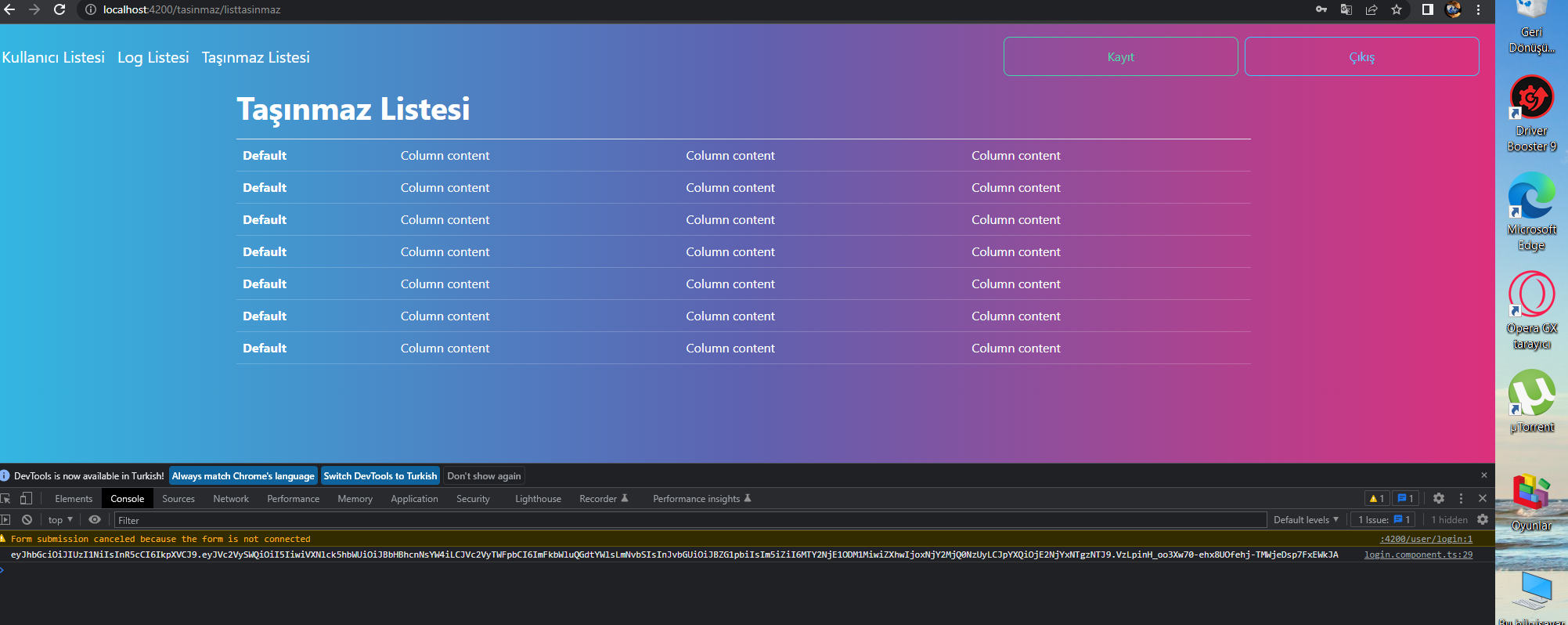Open the login.component.ts:29 source link
Viewport: 1568px width, 625px height.
pyautogui.click(x=1418, y=555)
